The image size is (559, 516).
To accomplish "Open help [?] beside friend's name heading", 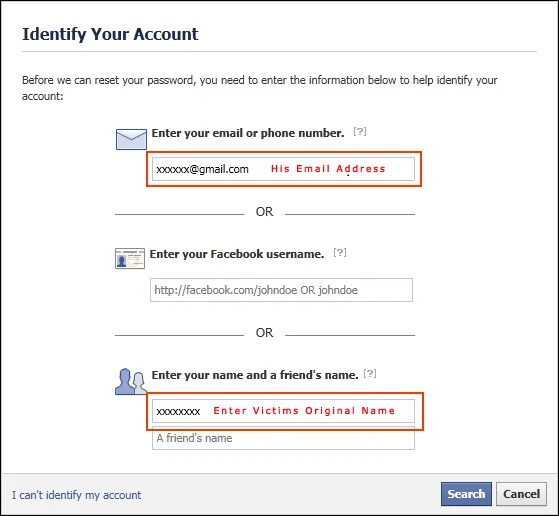I will [x=370, y=373].
